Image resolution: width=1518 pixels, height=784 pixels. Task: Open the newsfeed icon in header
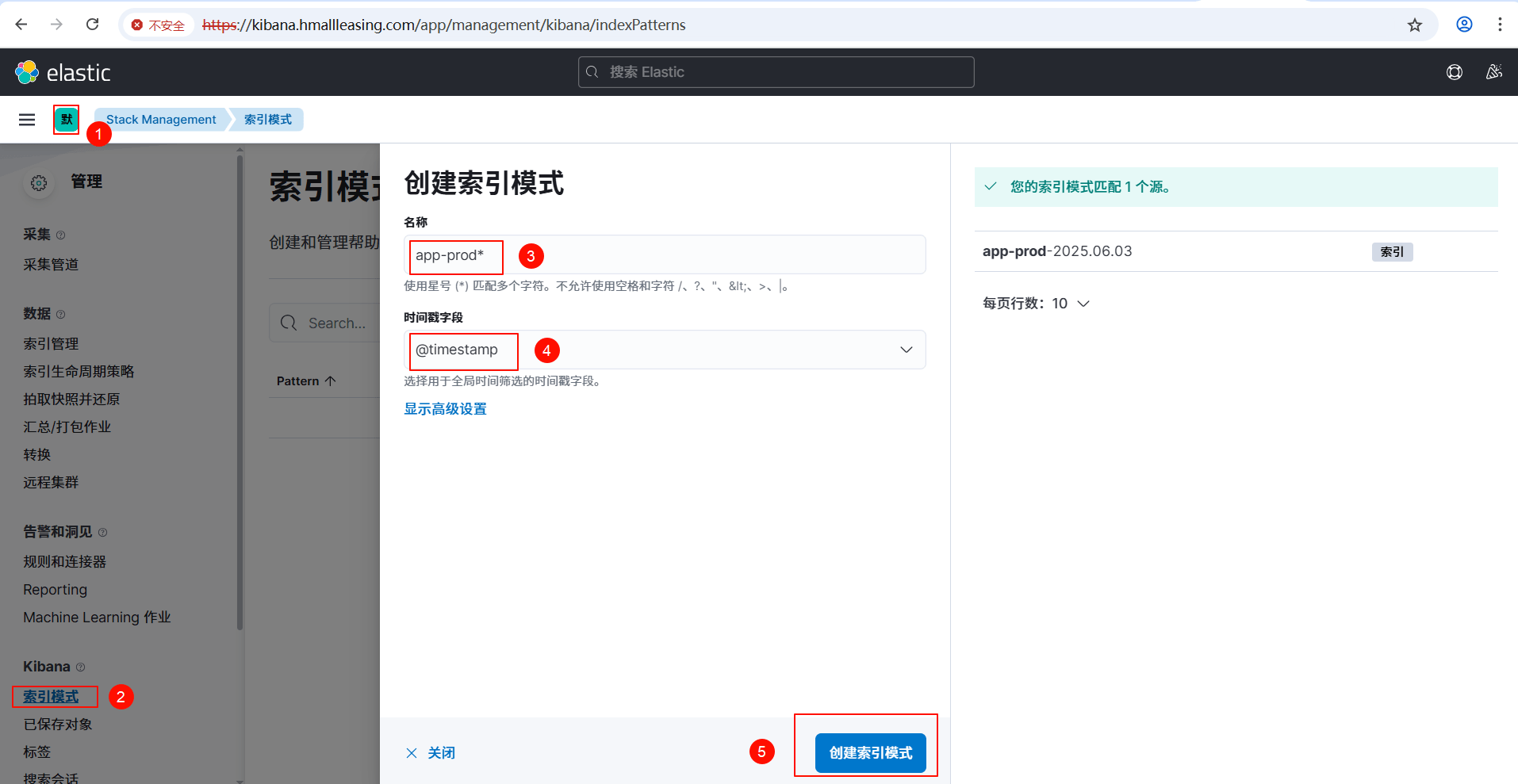tap(1493, 72)
